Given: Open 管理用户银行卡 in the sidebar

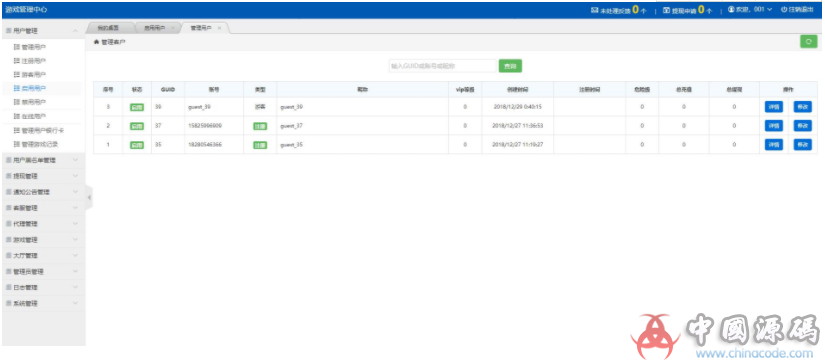Looking at the screenshot, I should 39,130.
